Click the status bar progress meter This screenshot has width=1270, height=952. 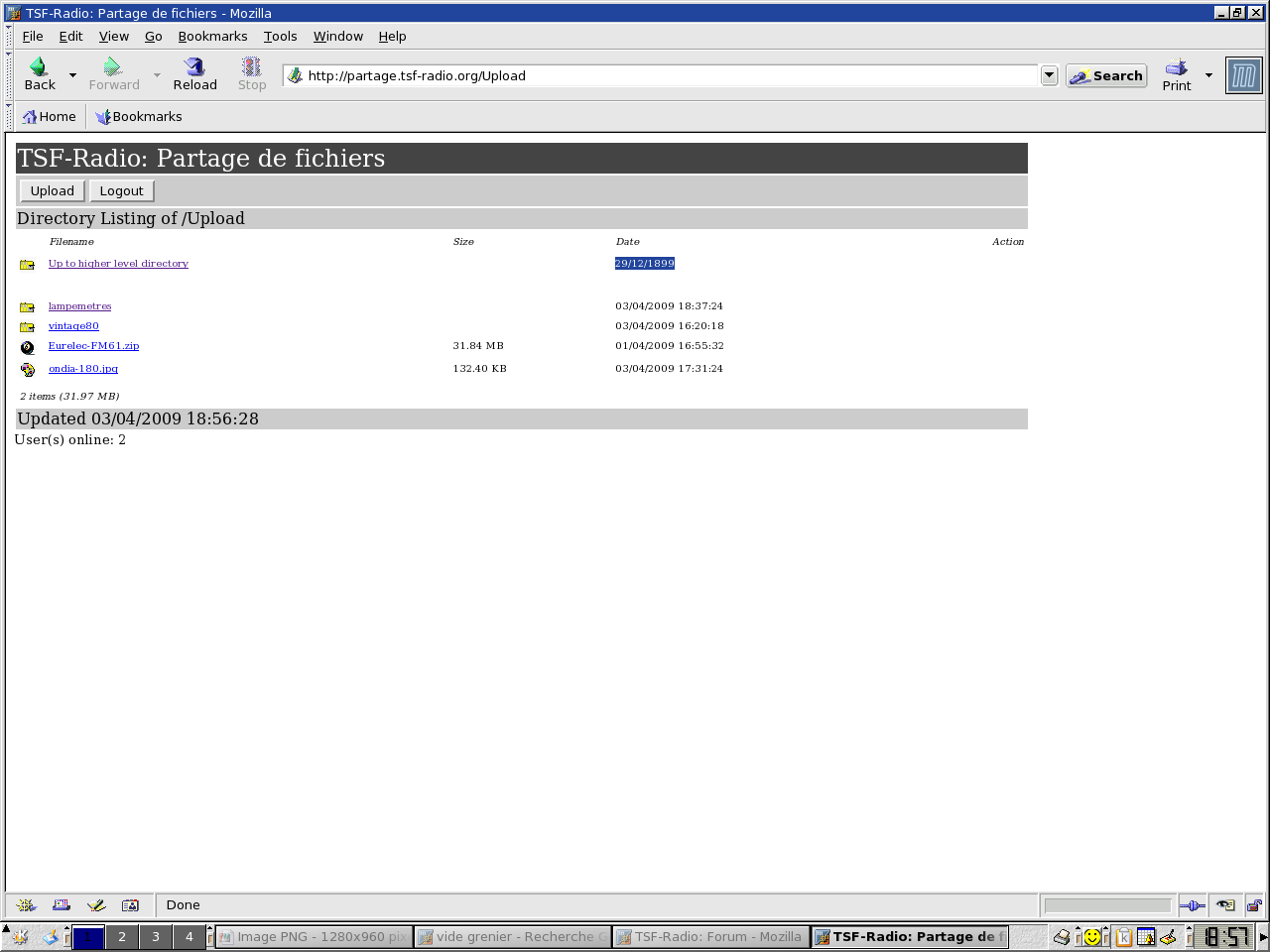point(1107,905)
